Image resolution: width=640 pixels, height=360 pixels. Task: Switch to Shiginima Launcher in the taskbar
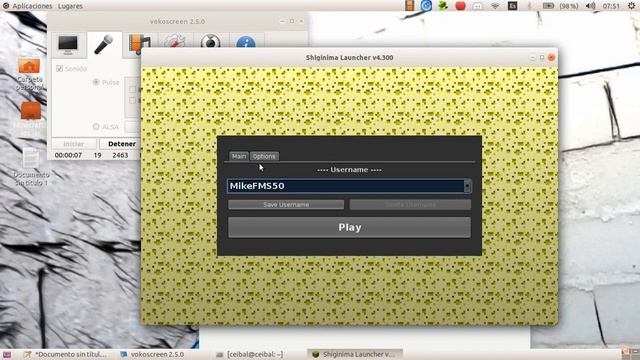tap(354, 354)
